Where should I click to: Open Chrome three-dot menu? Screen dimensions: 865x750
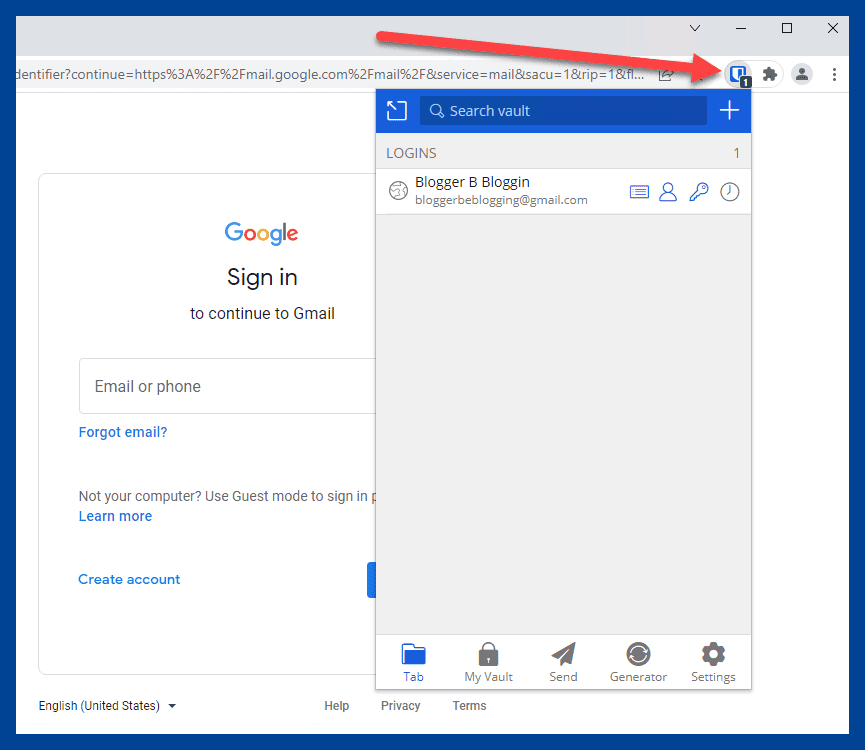834,74
